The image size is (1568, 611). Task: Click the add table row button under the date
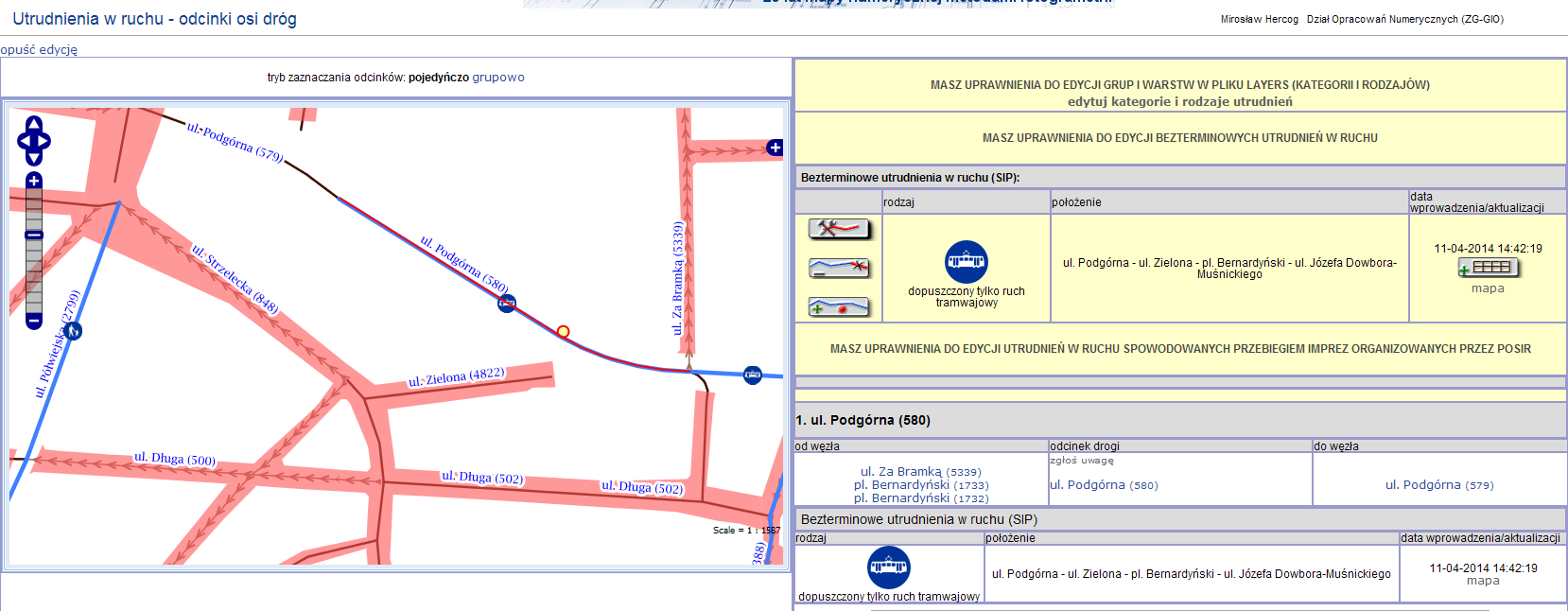pyautogui.click(x=1488, y=268)
